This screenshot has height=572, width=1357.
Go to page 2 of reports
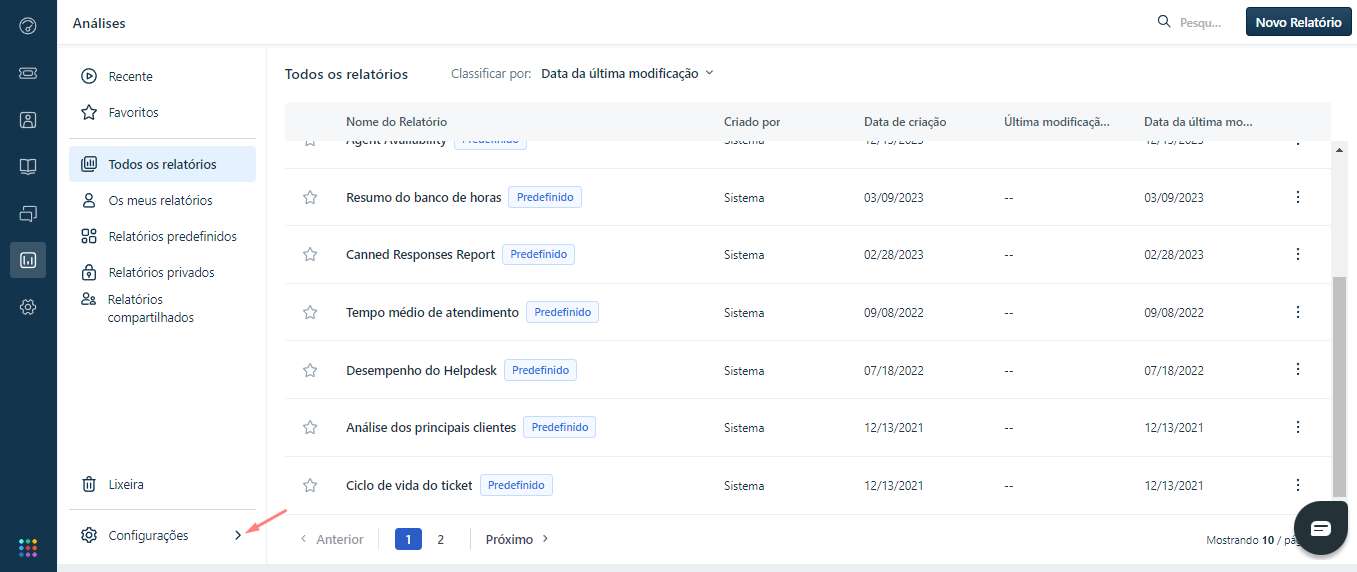440,539
